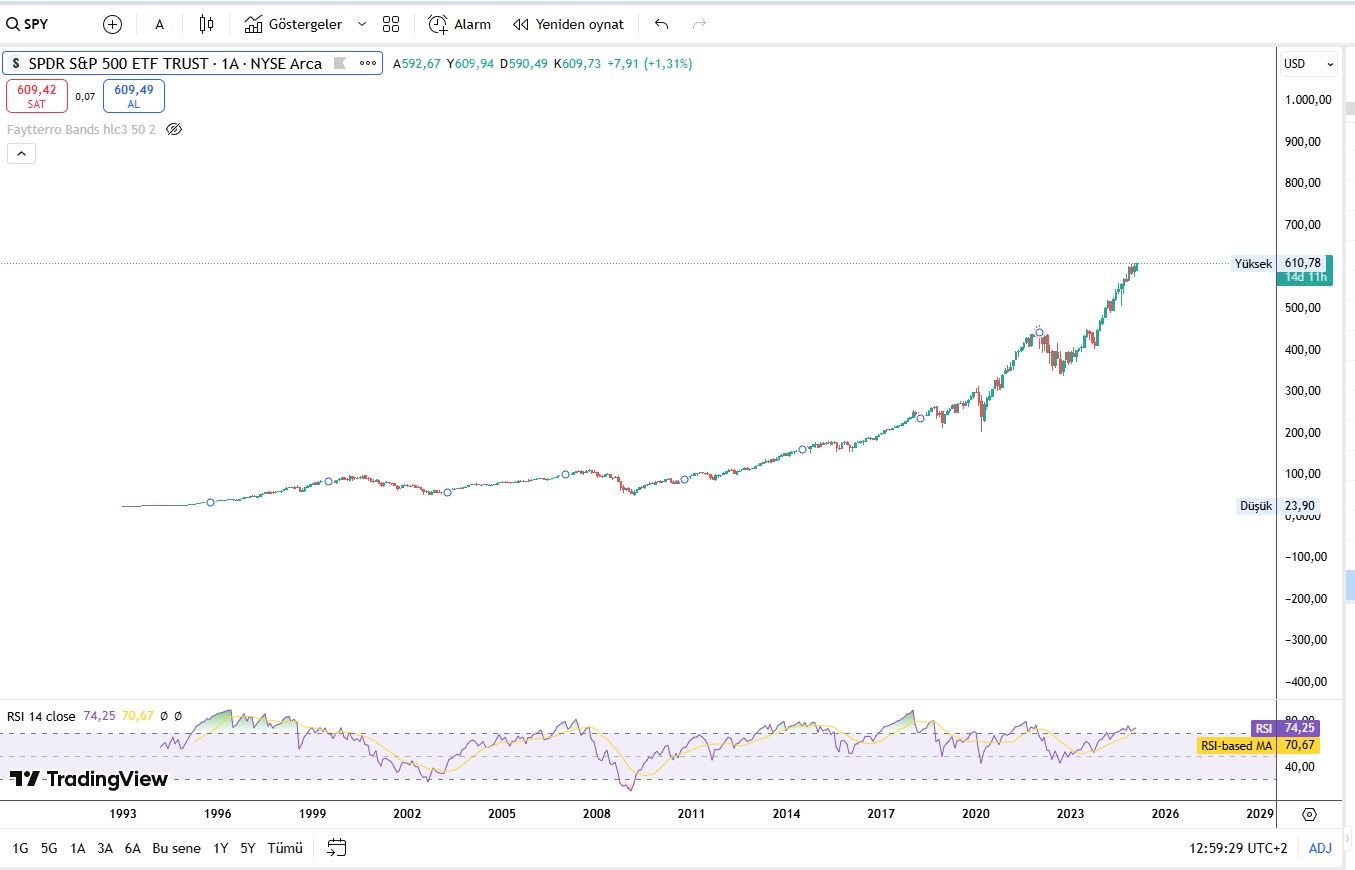The width and height of the screenshot is (1355, 870).
Task: Set range to 6A
Action: pyautogui.click(x=132, y=848)
